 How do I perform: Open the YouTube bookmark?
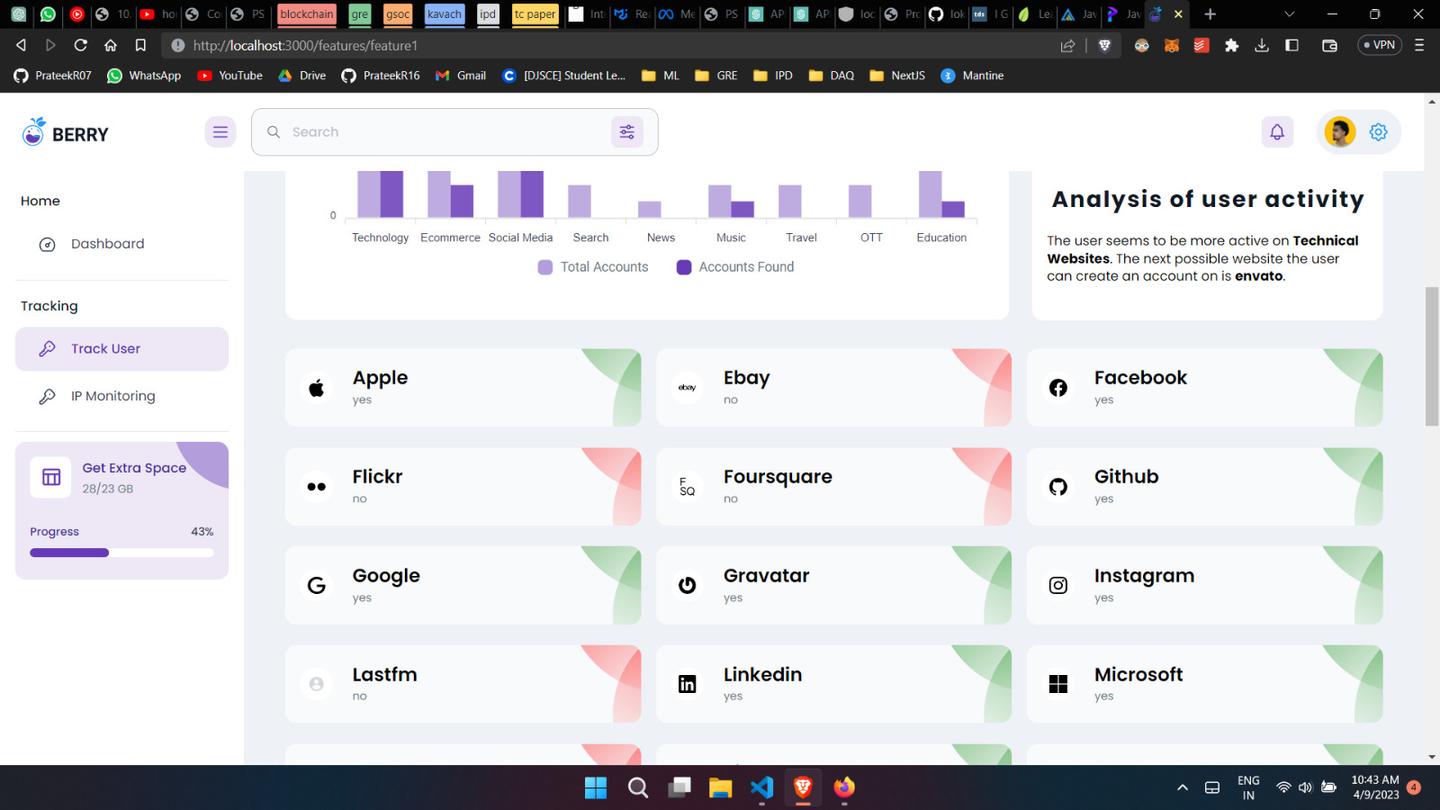click(230, 75)
